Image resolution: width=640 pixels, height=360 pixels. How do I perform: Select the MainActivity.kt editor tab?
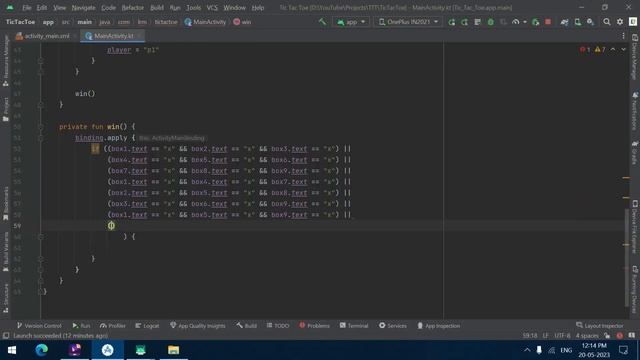point(112,36)
